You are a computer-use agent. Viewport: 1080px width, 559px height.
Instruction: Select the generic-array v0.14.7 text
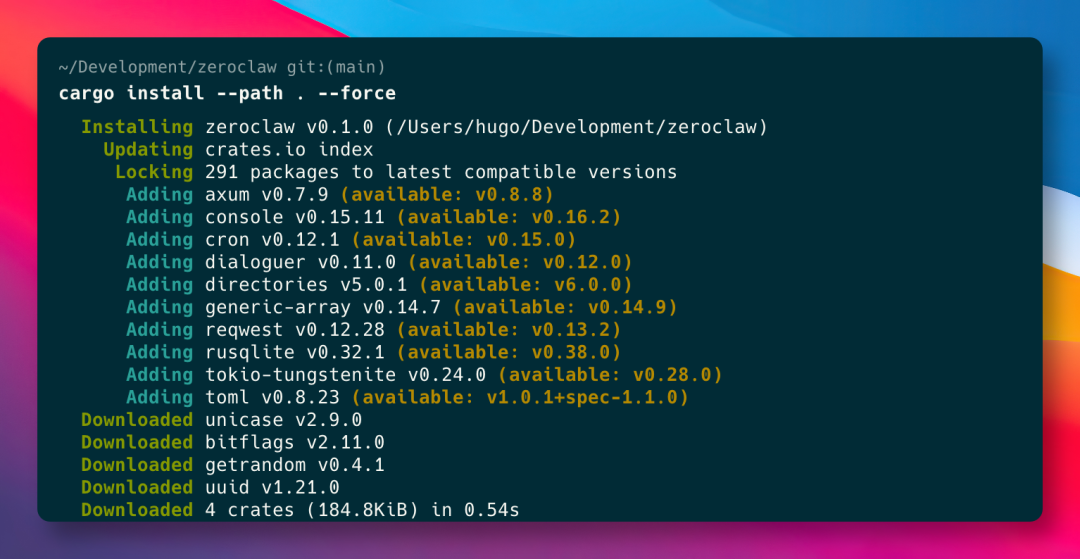323,307
